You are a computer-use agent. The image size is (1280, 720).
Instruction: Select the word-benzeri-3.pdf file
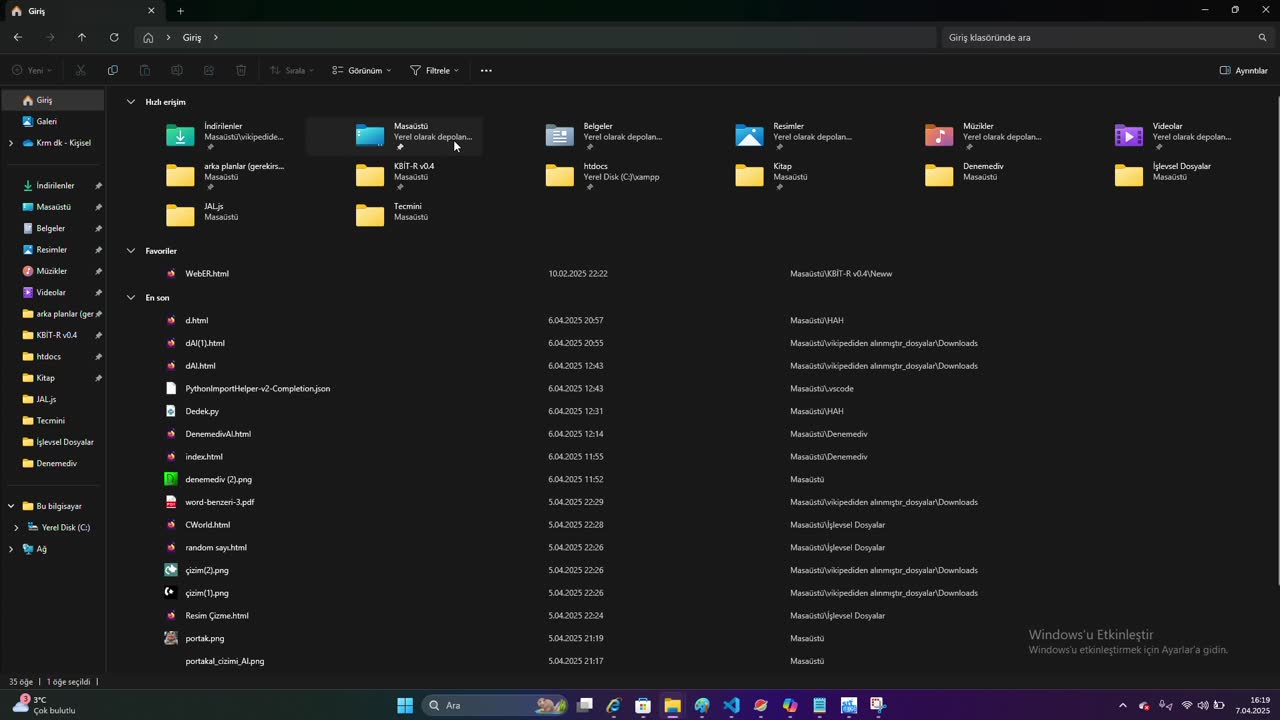(x=220, y=502)
